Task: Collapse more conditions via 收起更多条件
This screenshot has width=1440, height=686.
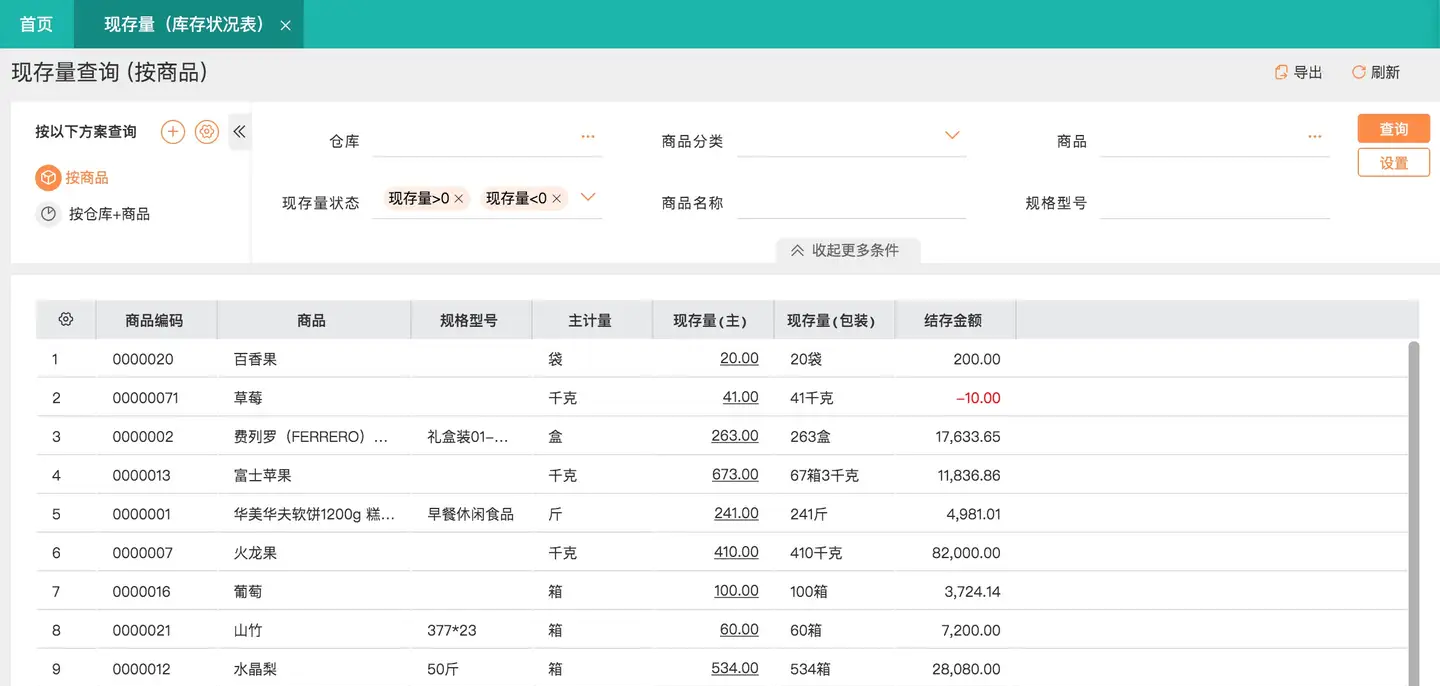Action: pyautogui.click(x=846, y=250)
